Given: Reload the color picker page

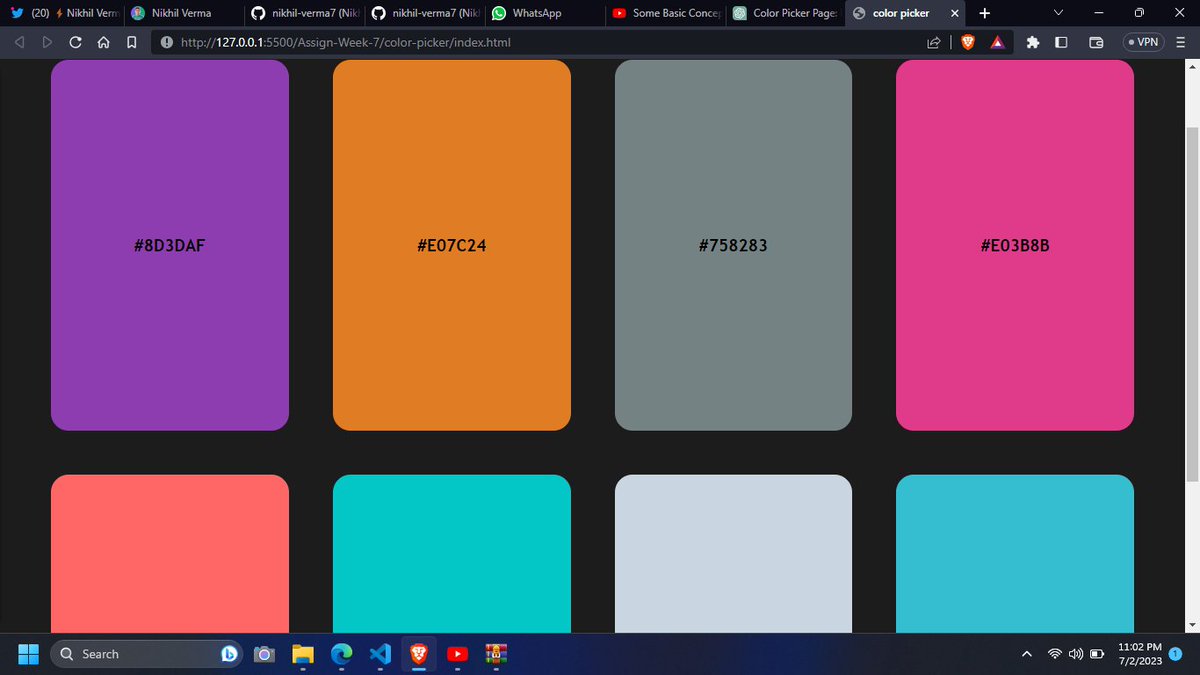Looking at the screenshot, I should click(76, 43).
